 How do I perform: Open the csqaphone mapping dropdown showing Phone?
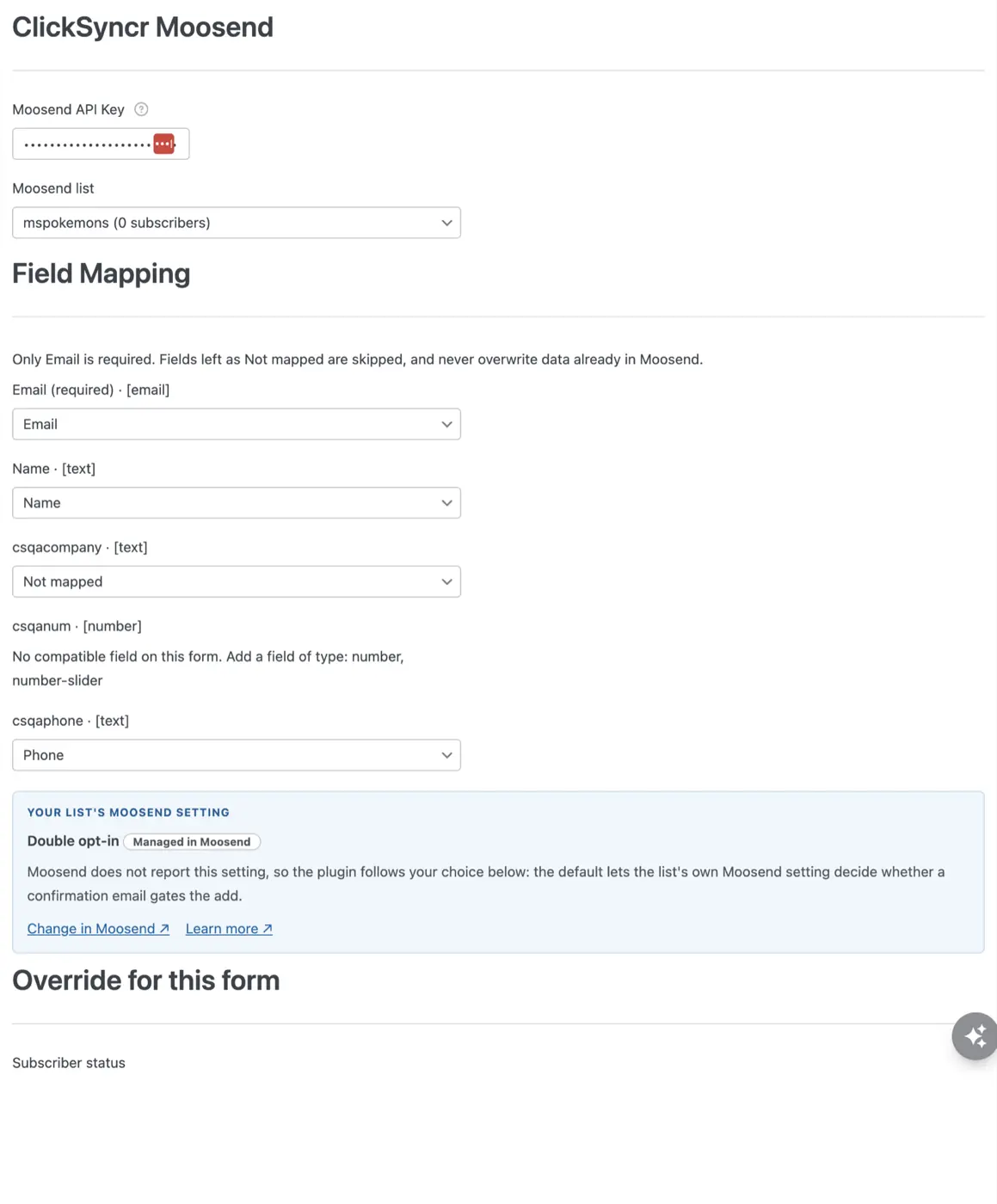237,755
